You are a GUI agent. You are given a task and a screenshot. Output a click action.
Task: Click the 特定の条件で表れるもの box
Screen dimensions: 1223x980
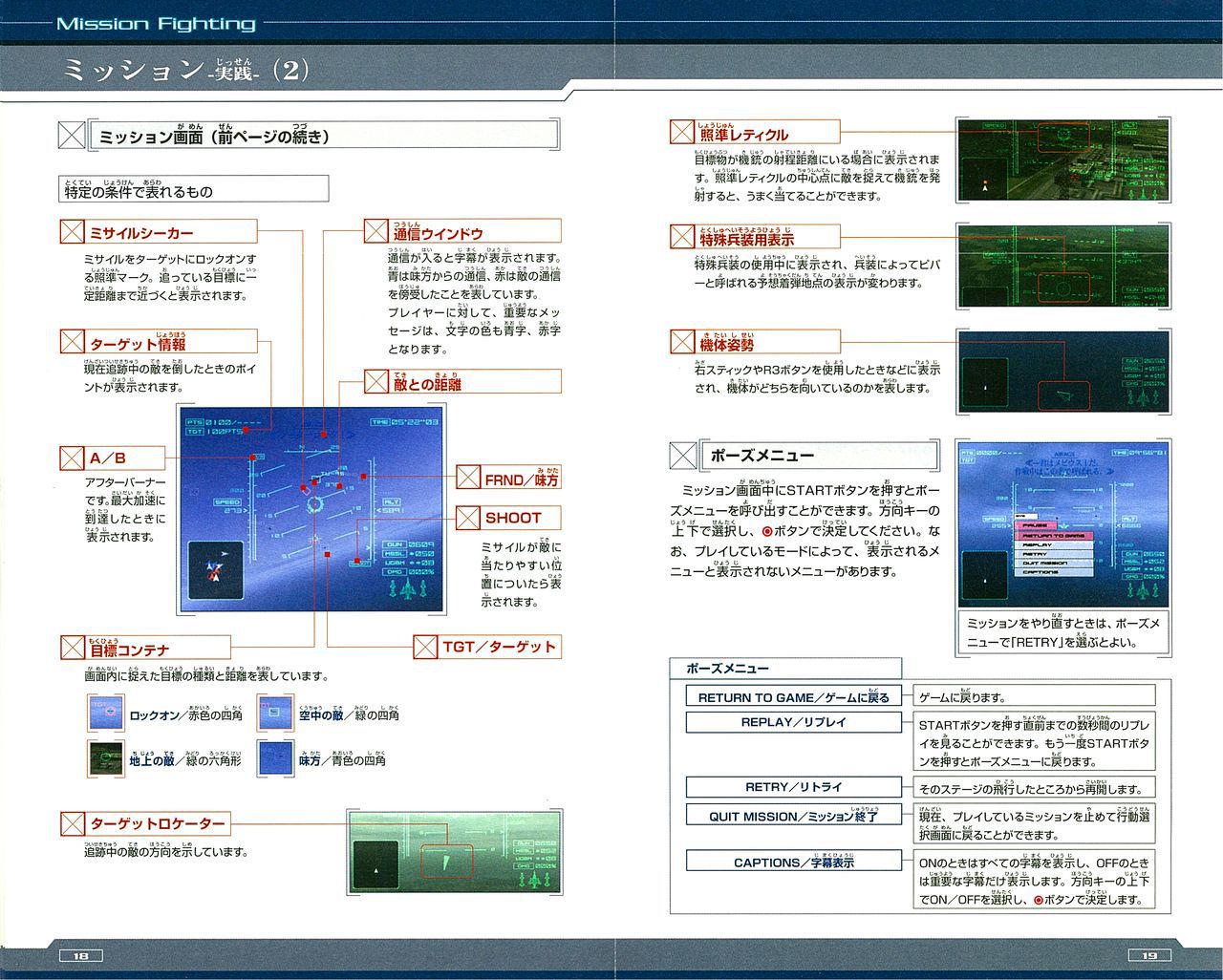click(x=196, y=188)
